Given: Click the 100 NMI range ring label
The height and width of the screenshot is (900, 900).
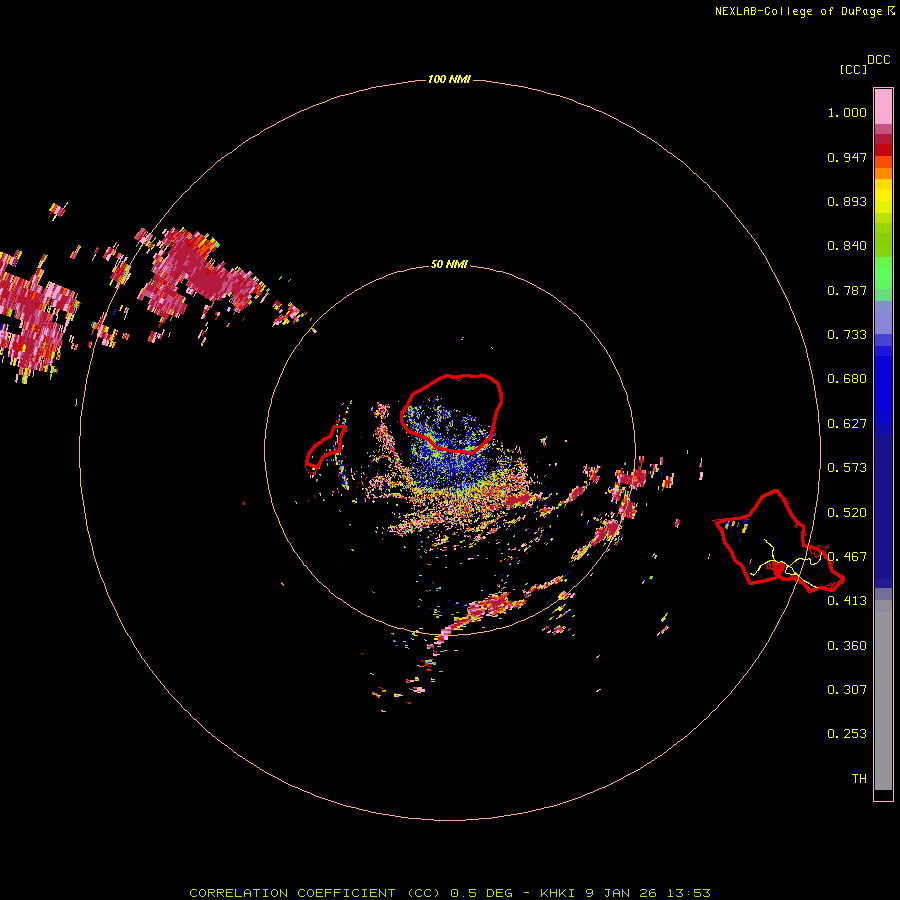Looking at the screenshot, I should pyautogui.click(x=449, y=79).
